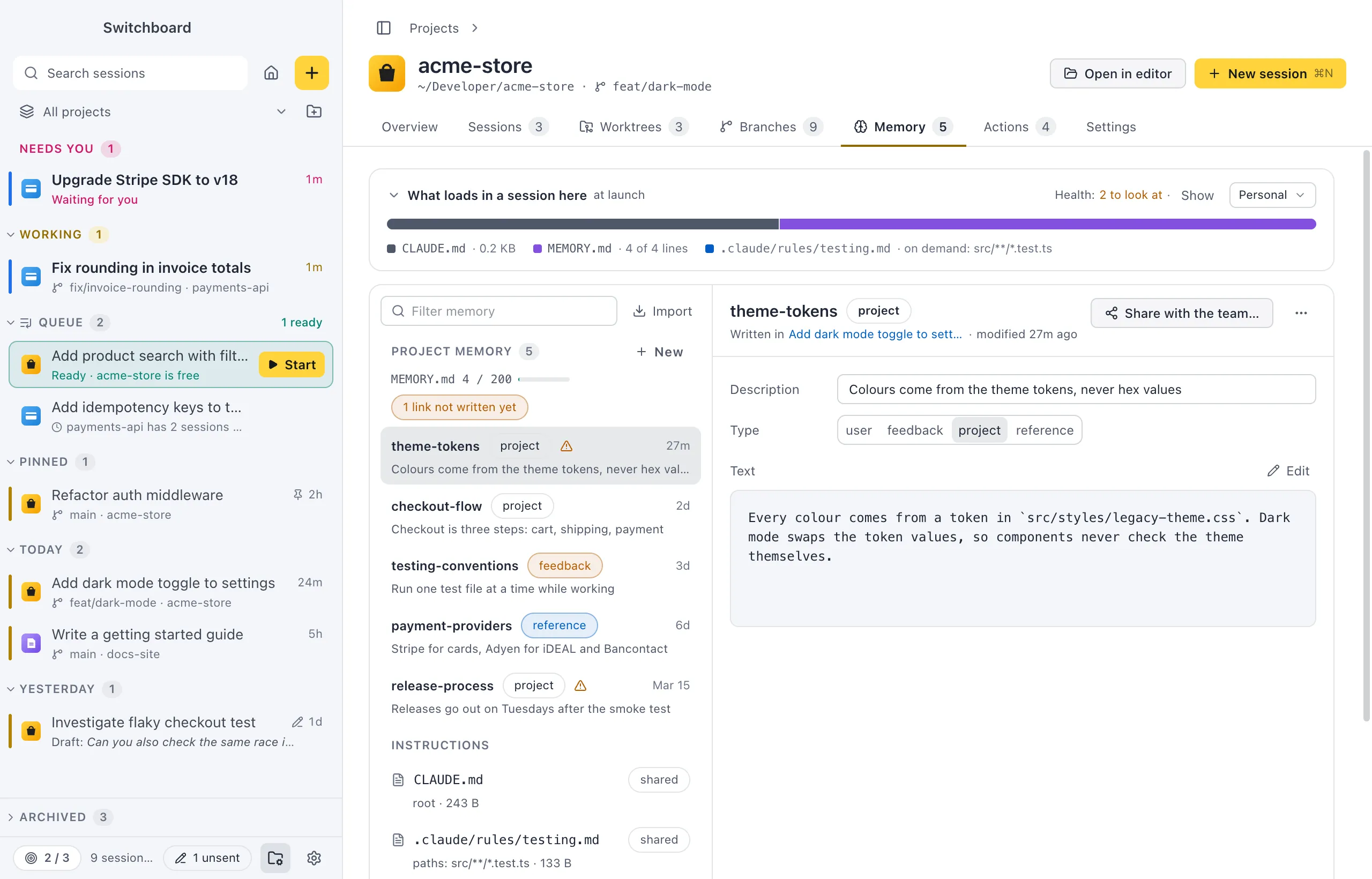Switch to the Sessions tab

point(508,126)
